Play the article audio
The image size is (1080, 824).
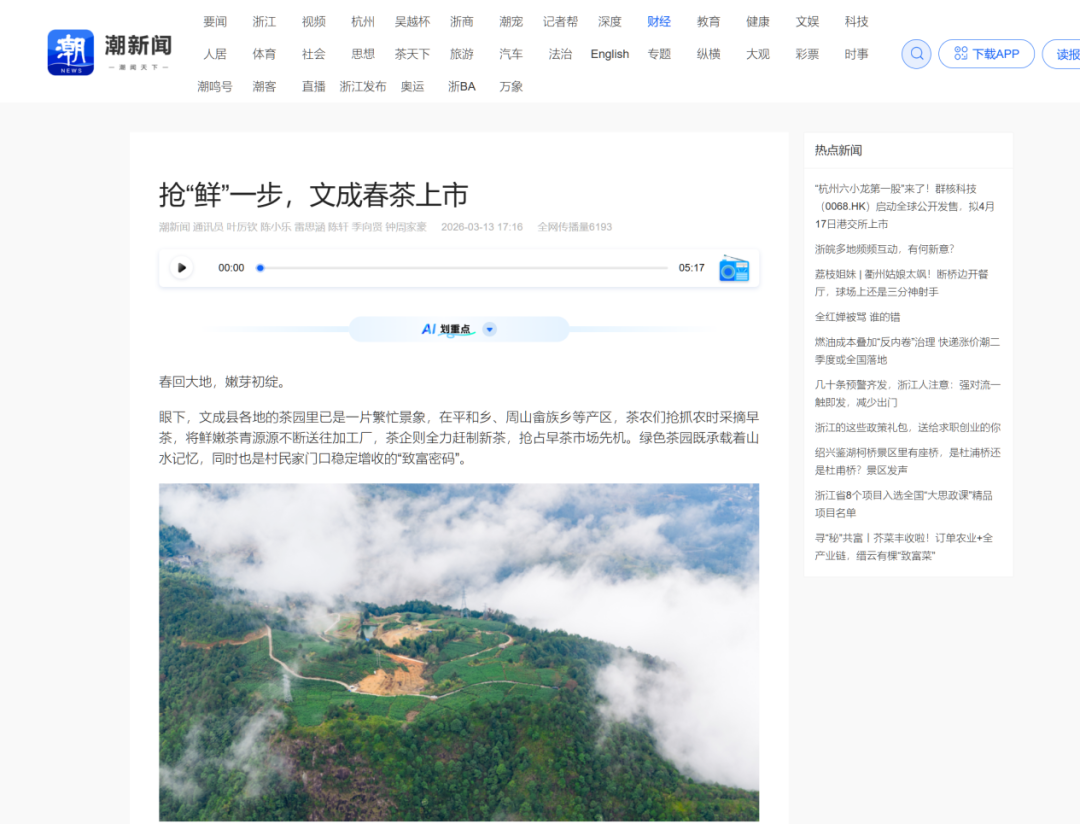[x=181, y=268]
